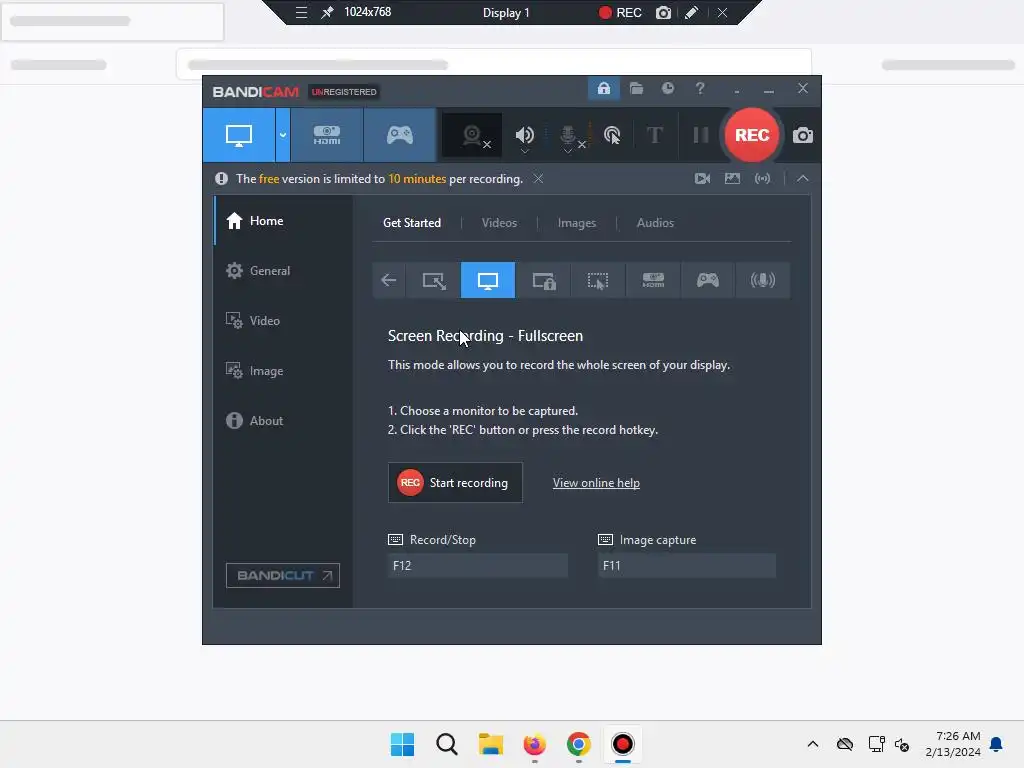
Task: Switch to Videos tab
Action: tap(499, 223)
